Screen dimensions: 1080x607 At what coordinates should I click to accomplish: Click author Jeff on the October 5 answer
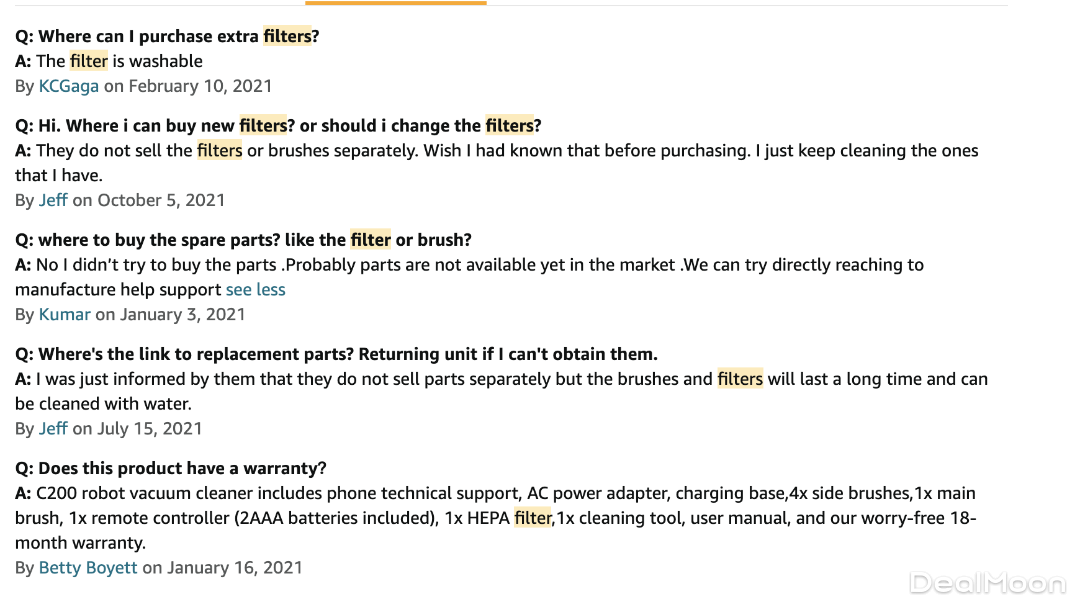[53, 200]
